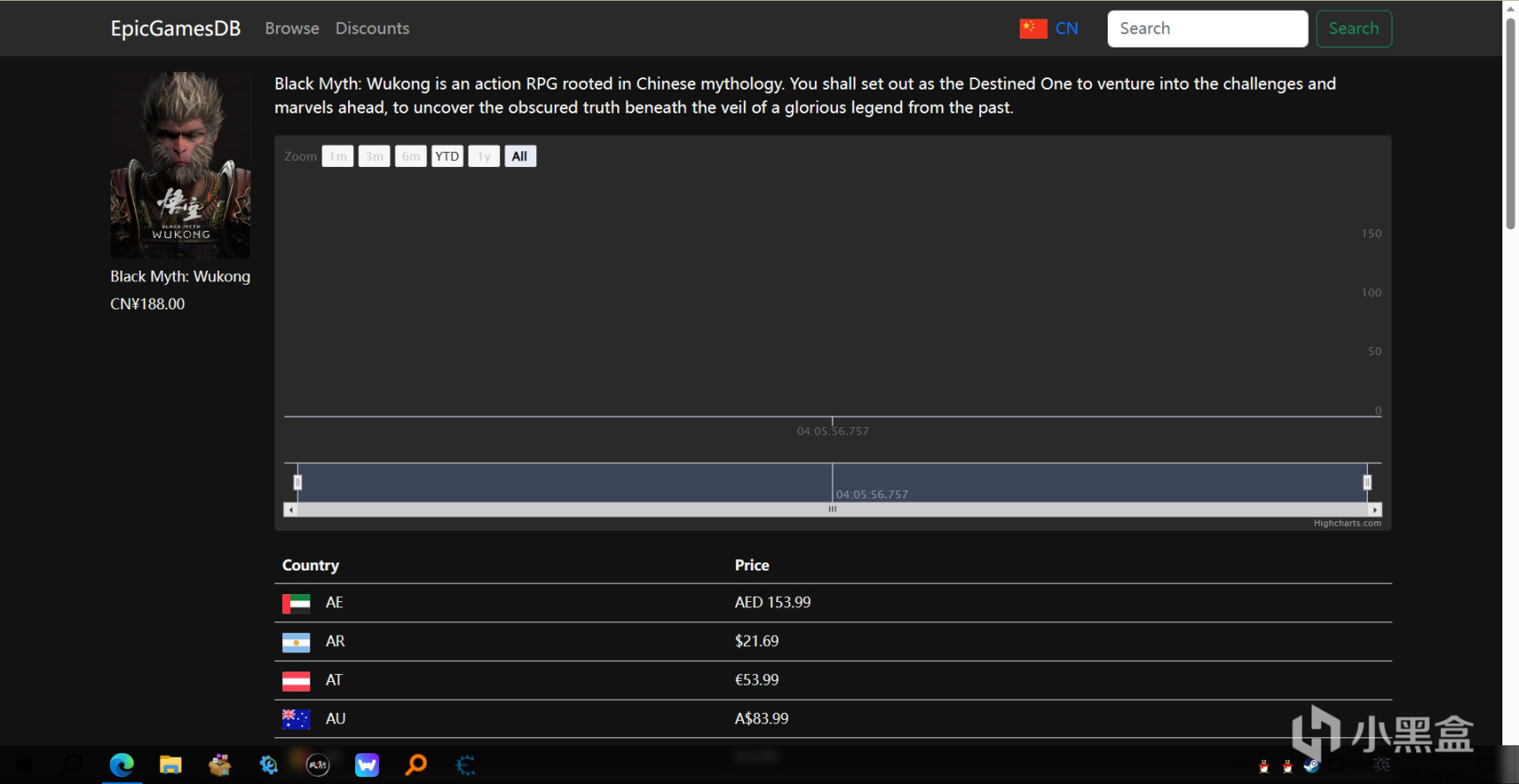Launch the purple W app on taskbar
This screenshot has width=1519, height=784.
coord(367,765)
